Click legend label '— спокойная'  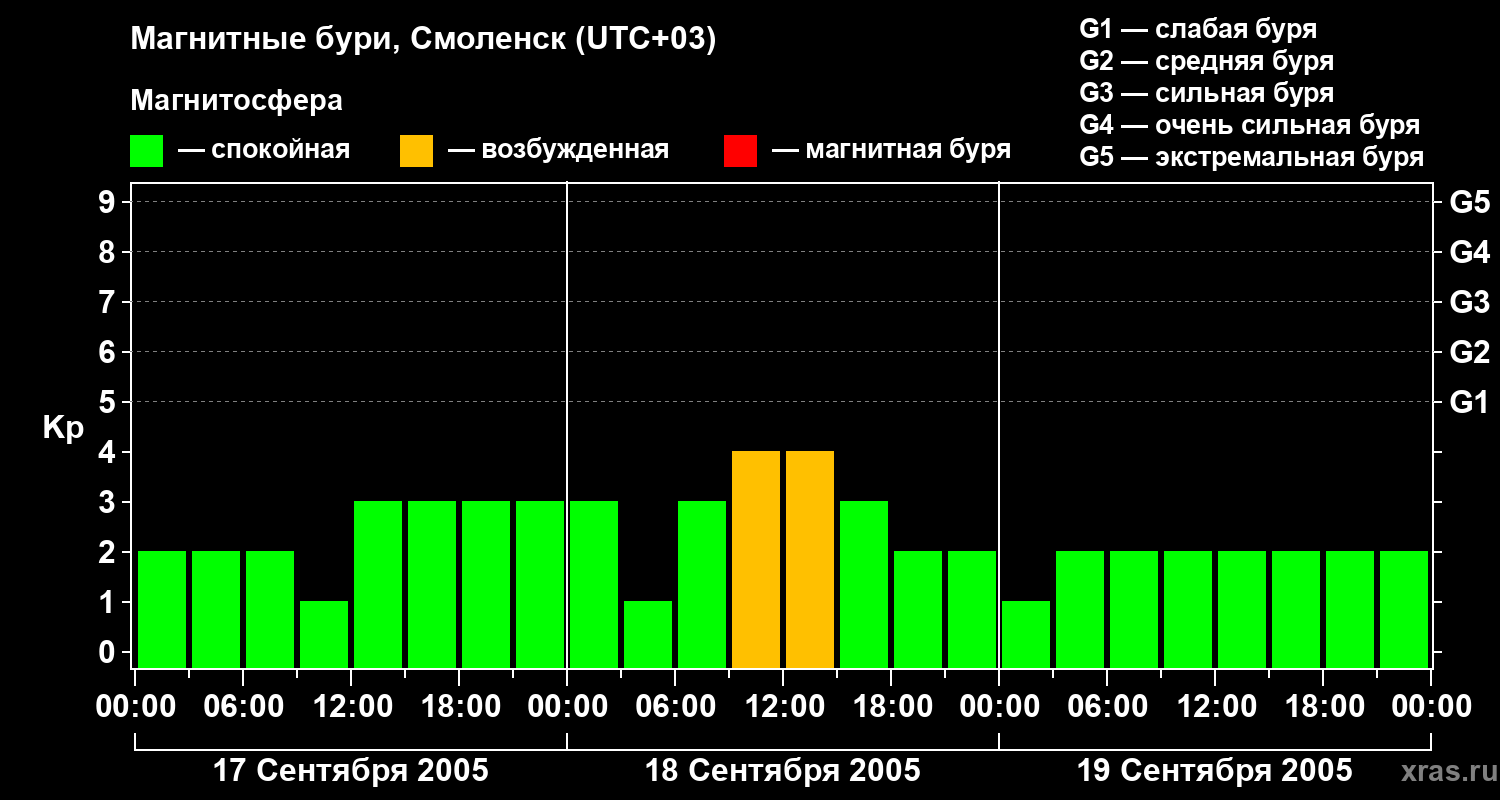(x=264, y=150)
